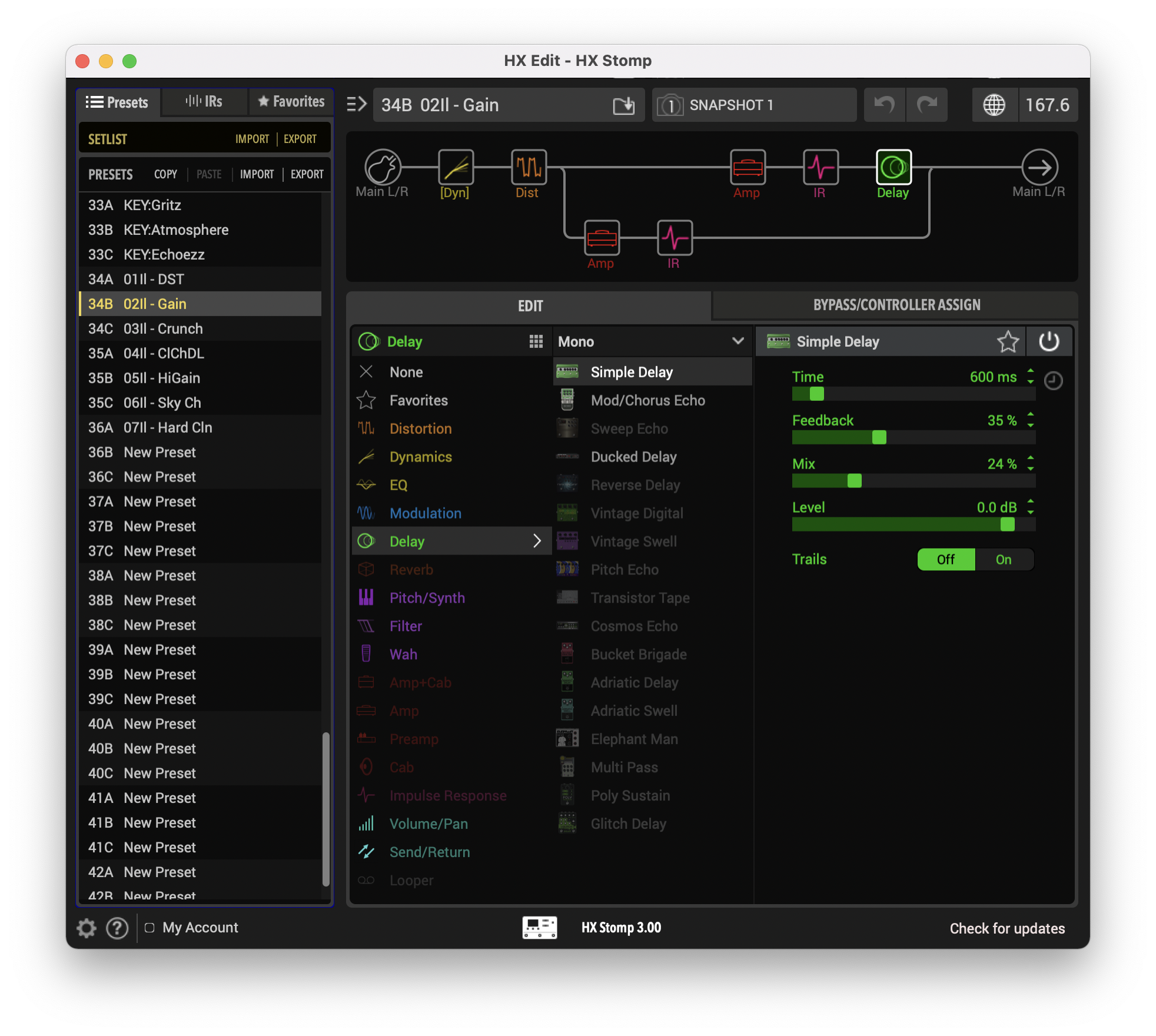This screenshot has width=1156, height=1036.
Task: Click the Feedback slider handle
Action: click(x=879, y=437)
